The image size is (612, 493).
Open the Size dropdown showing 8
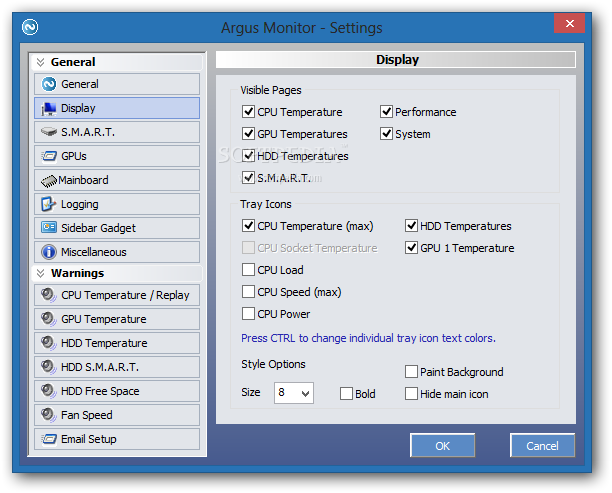(294, 393)
